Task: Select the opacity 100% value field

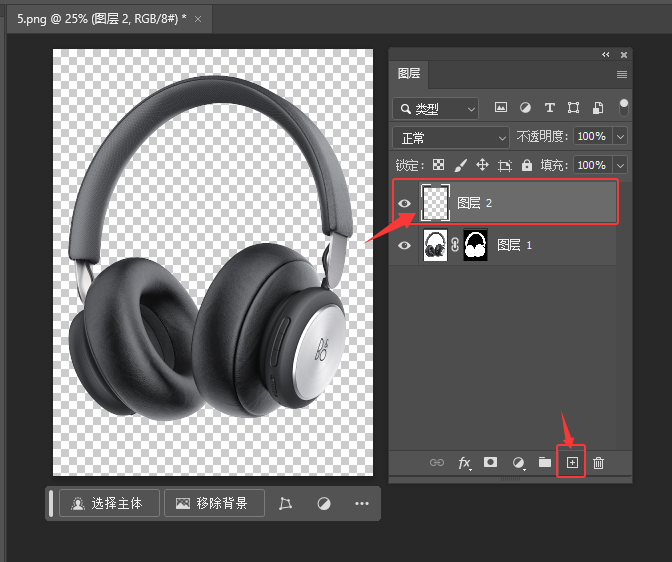Action: 593,137
